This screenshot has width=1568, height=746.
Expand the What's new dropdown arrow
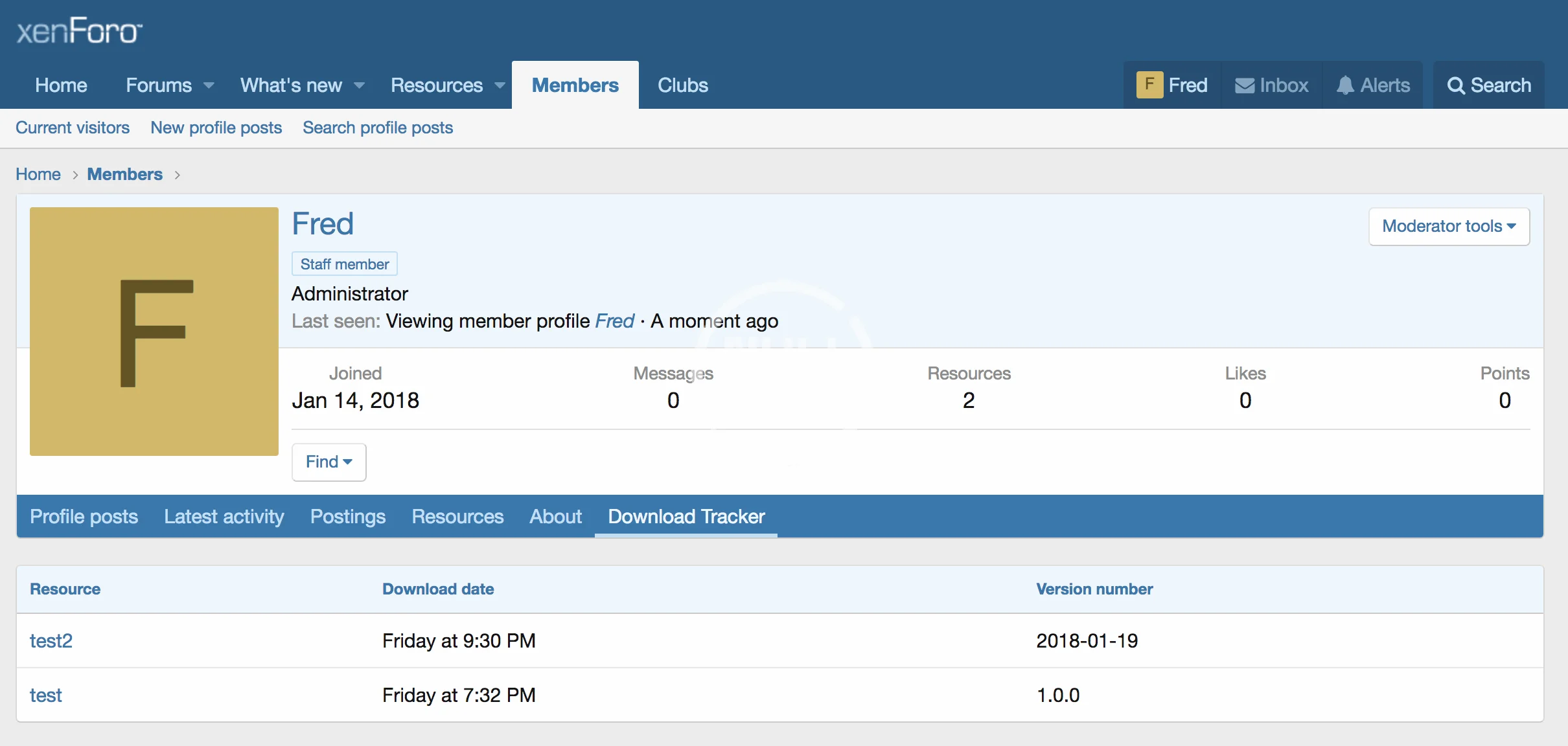click(359, 85)
